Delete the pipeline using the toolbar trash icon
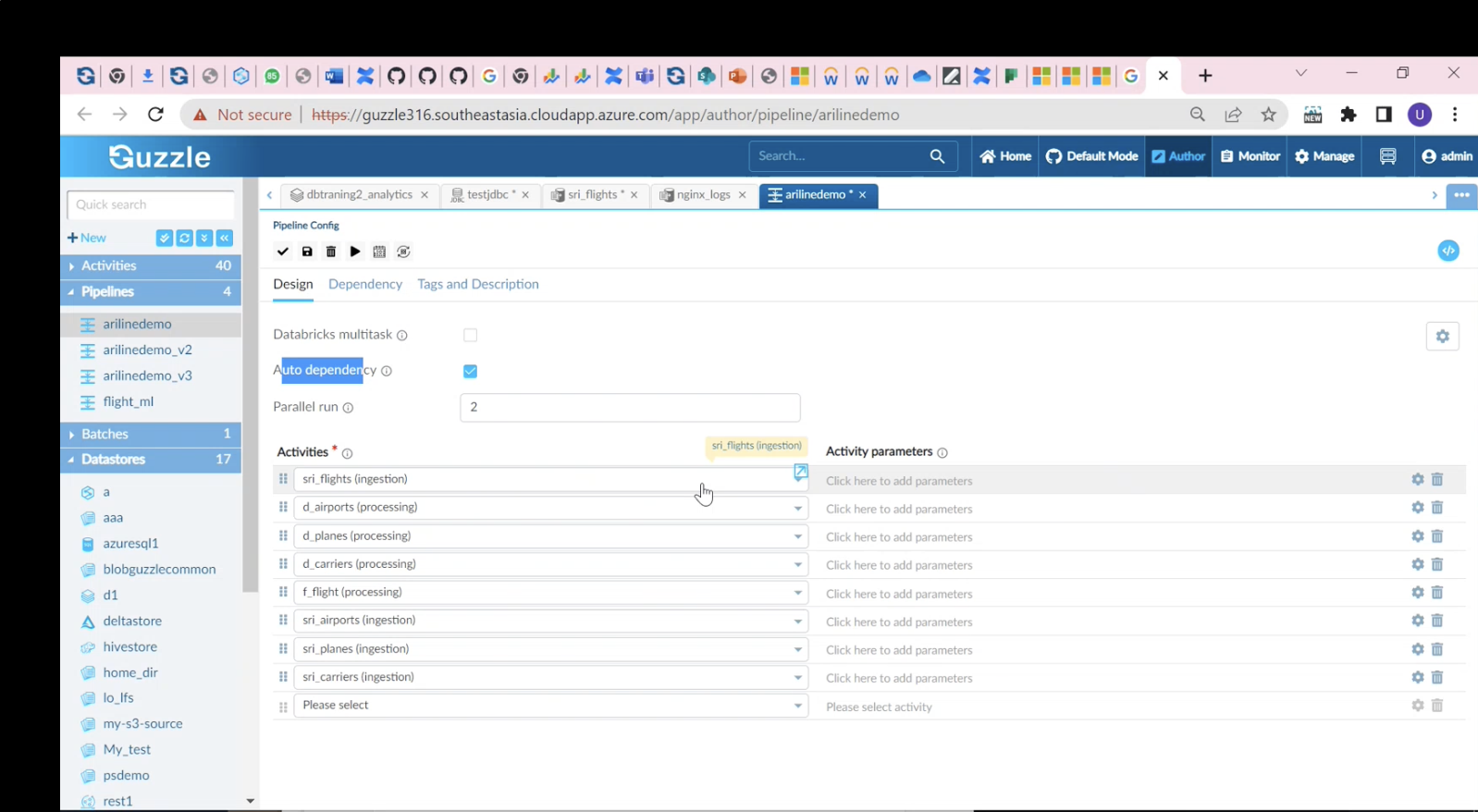This screenshot has height=812, width=1478. tap(331, 252)
